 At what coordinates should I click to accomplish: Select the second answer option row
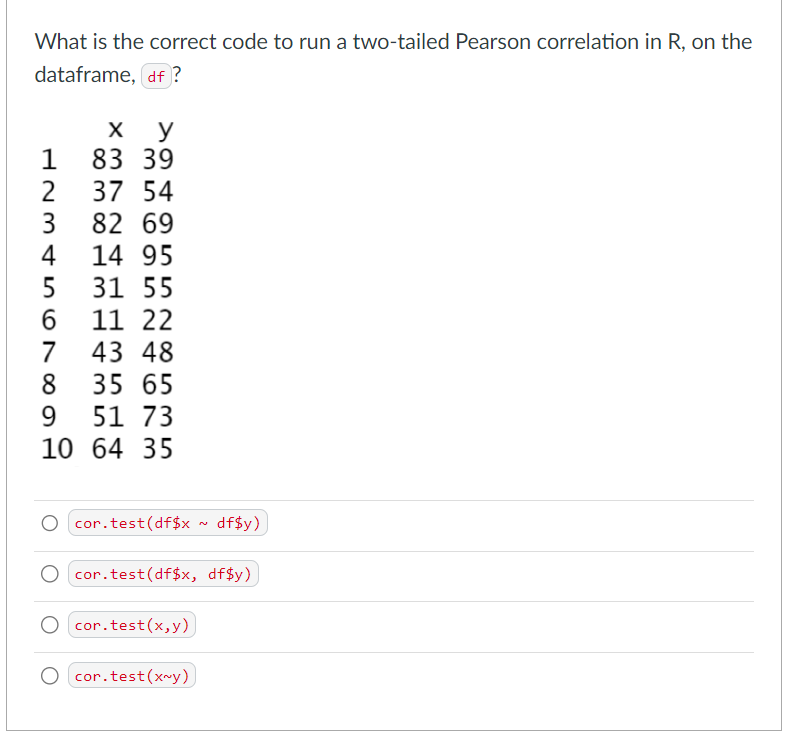coord(400,573)
